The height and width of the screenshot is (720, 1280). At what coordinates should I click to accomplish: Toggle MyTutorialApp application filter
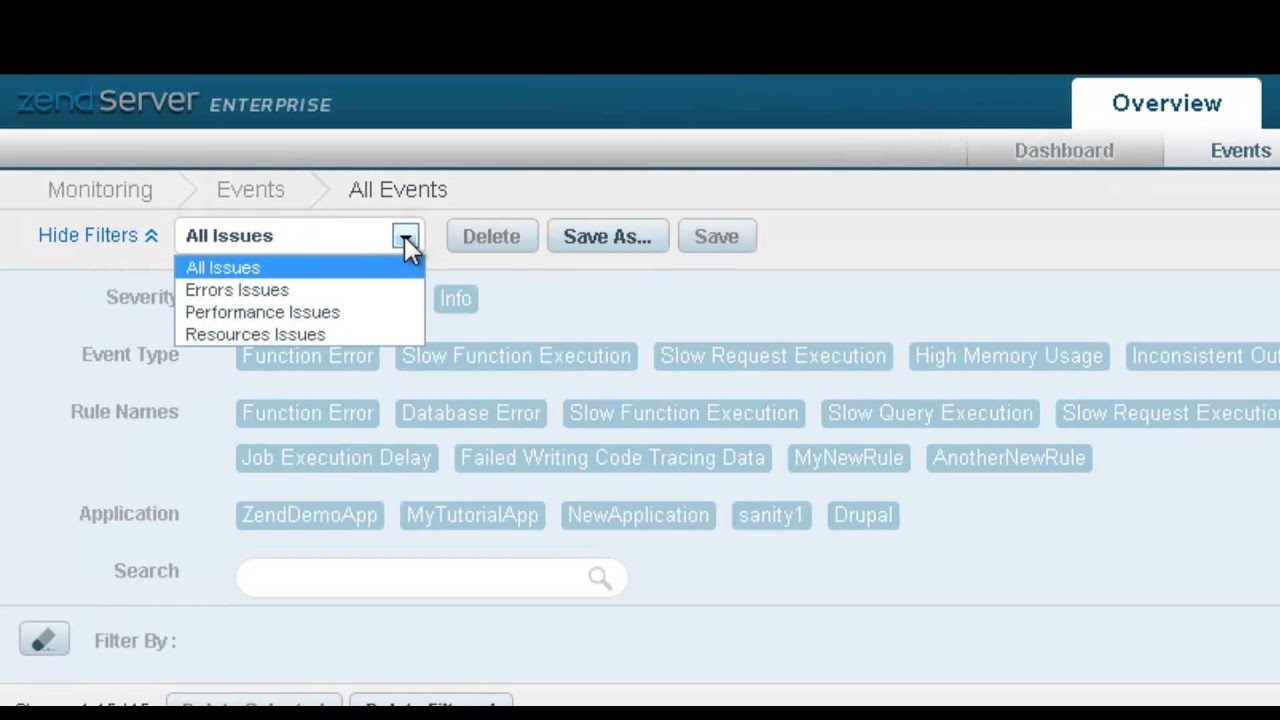pos(472,515)
